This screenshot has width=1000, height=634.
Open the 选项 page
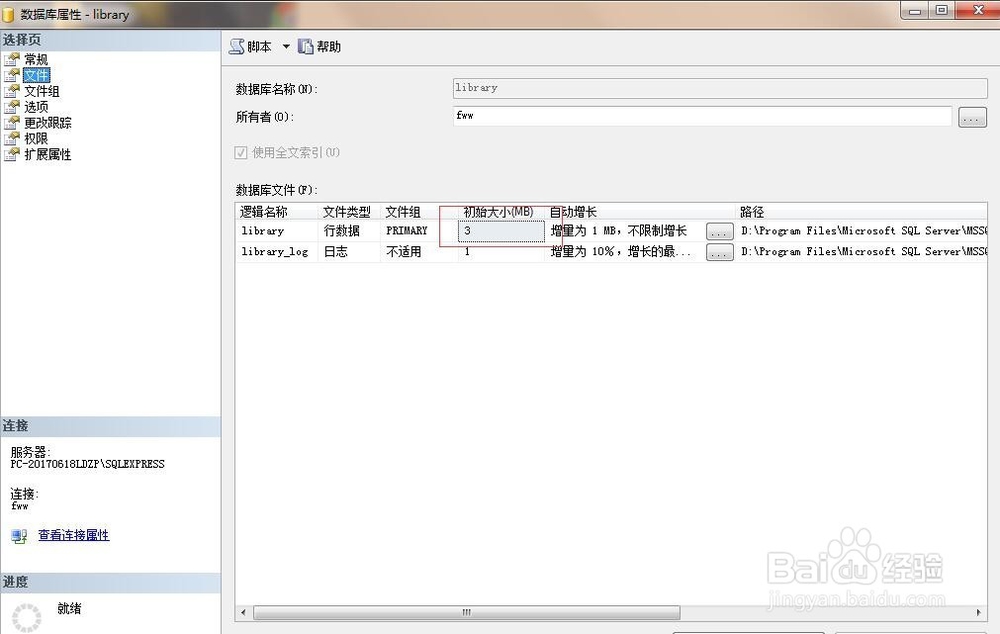(x=36, y=107)
